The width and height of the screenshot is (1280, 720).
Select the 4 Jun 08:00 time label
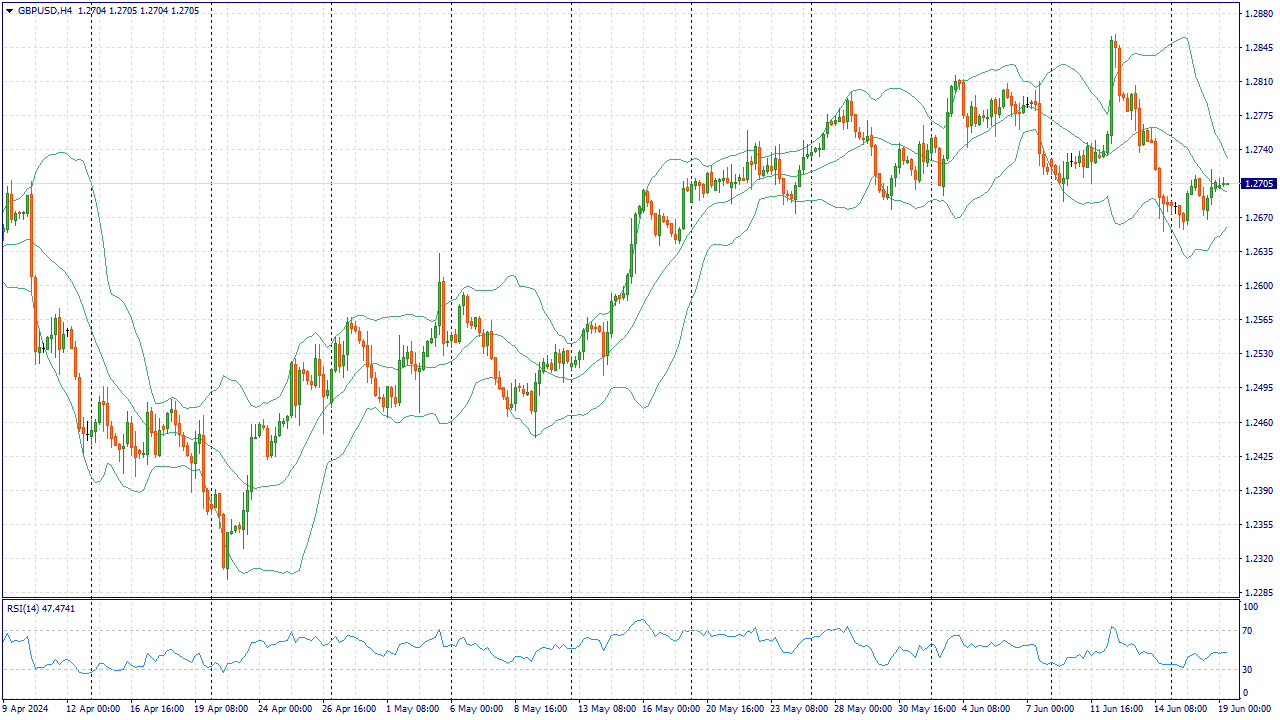[985, 708]
